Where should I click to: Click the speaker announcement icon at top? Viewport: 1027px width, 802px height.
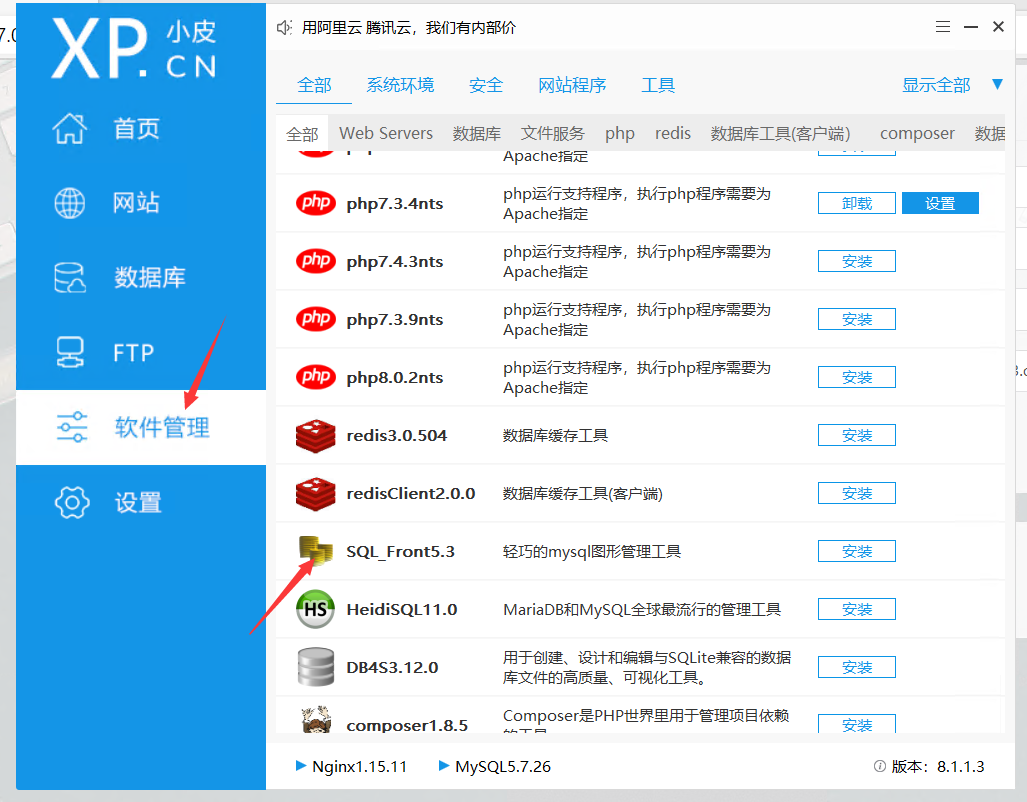[x=284, y=28]
